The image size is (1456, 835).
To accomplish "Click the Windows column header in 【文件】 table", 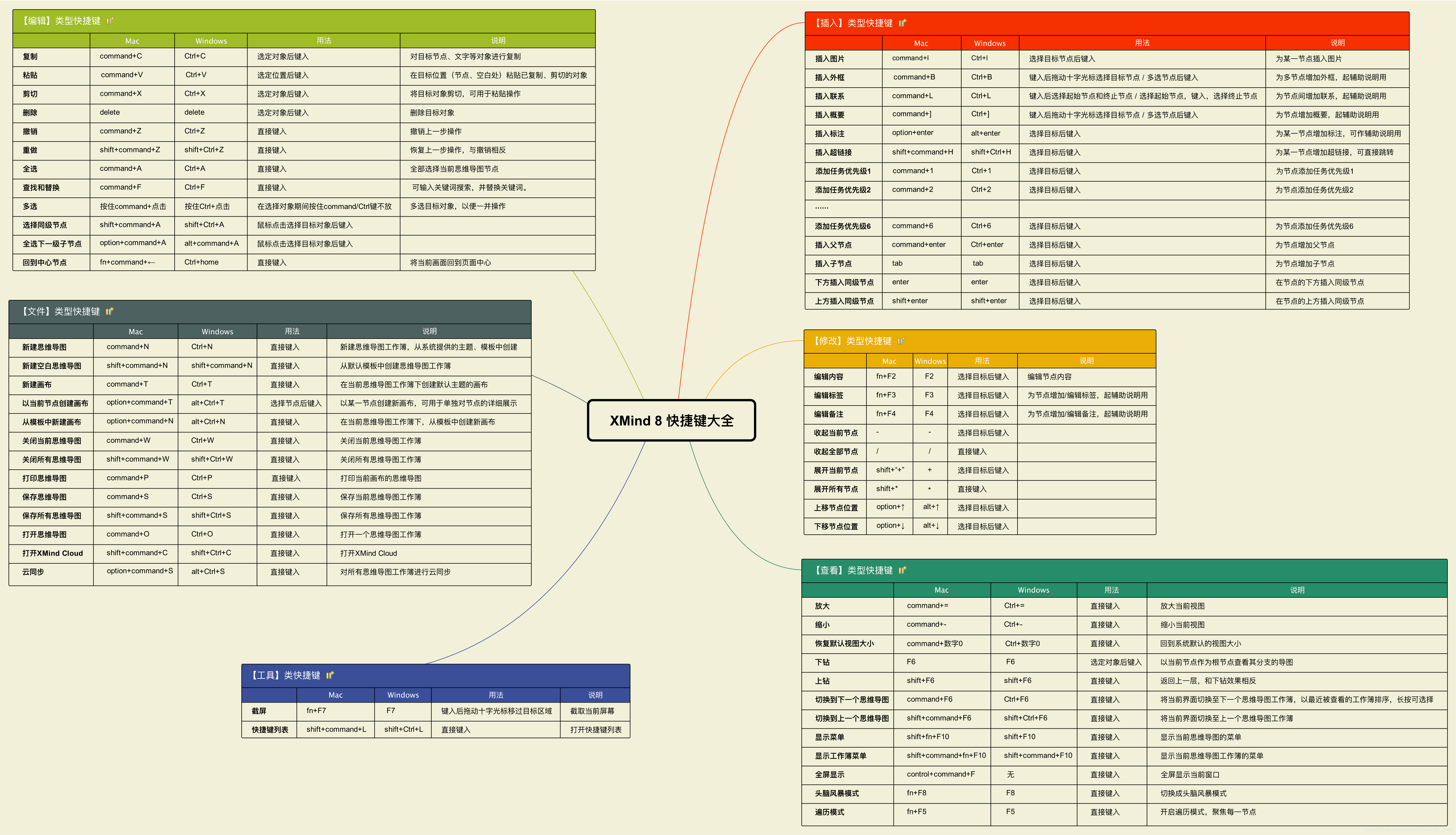I will click(x=217, y=331).
